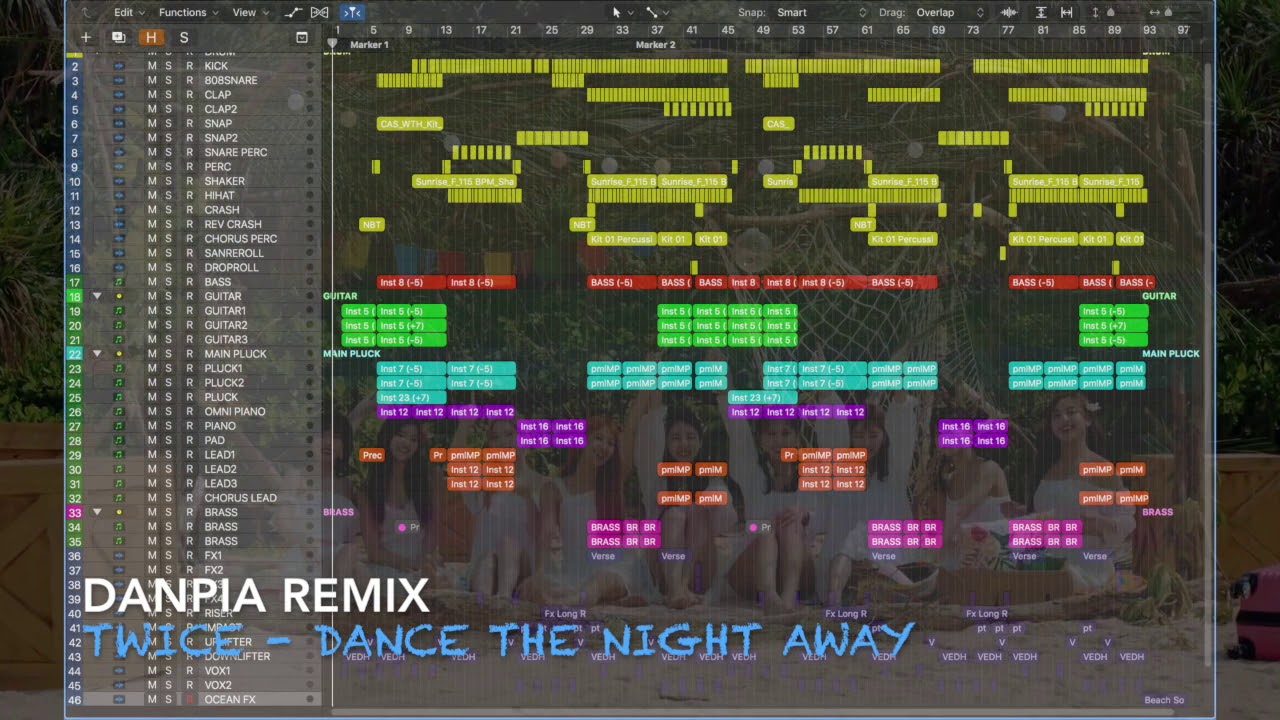Screen dimensions: 1280x720
Task: Select the VOX1 track name
Action: pyautogui.click(x=217, y=671)
